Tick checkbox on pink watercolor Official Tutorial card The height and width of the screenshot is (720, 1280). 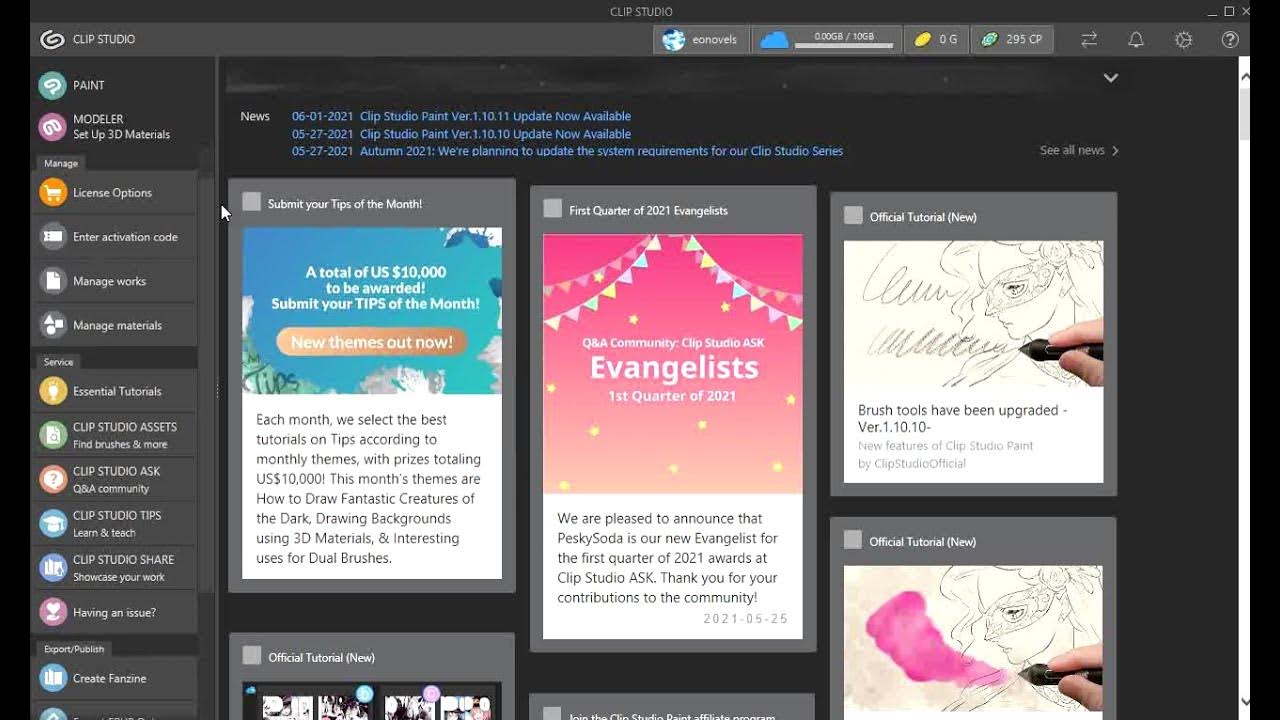coord(852,540)
